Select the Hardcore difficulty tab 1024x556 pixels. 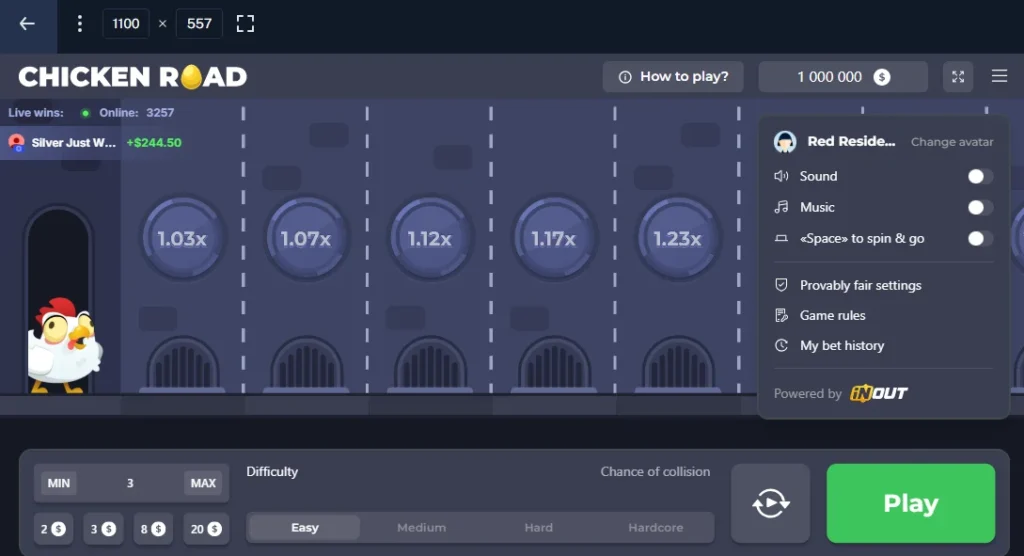pos(656,527)
